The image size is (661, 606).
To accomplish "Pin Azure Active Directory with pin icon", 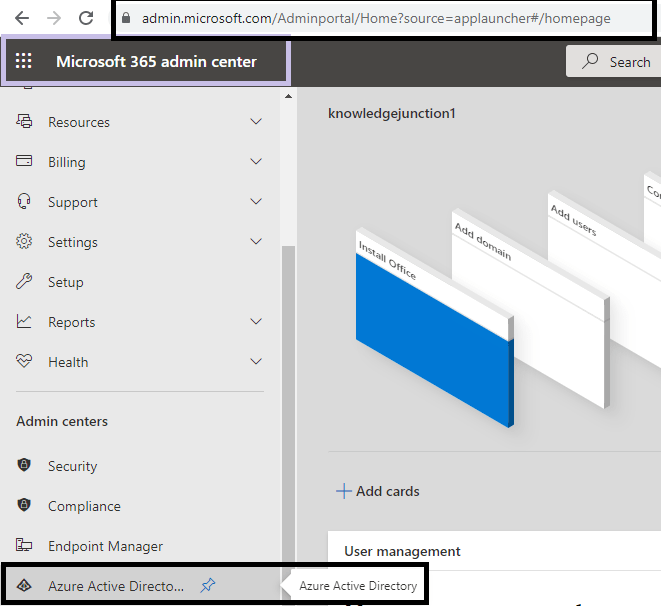I will coord(208,585).
